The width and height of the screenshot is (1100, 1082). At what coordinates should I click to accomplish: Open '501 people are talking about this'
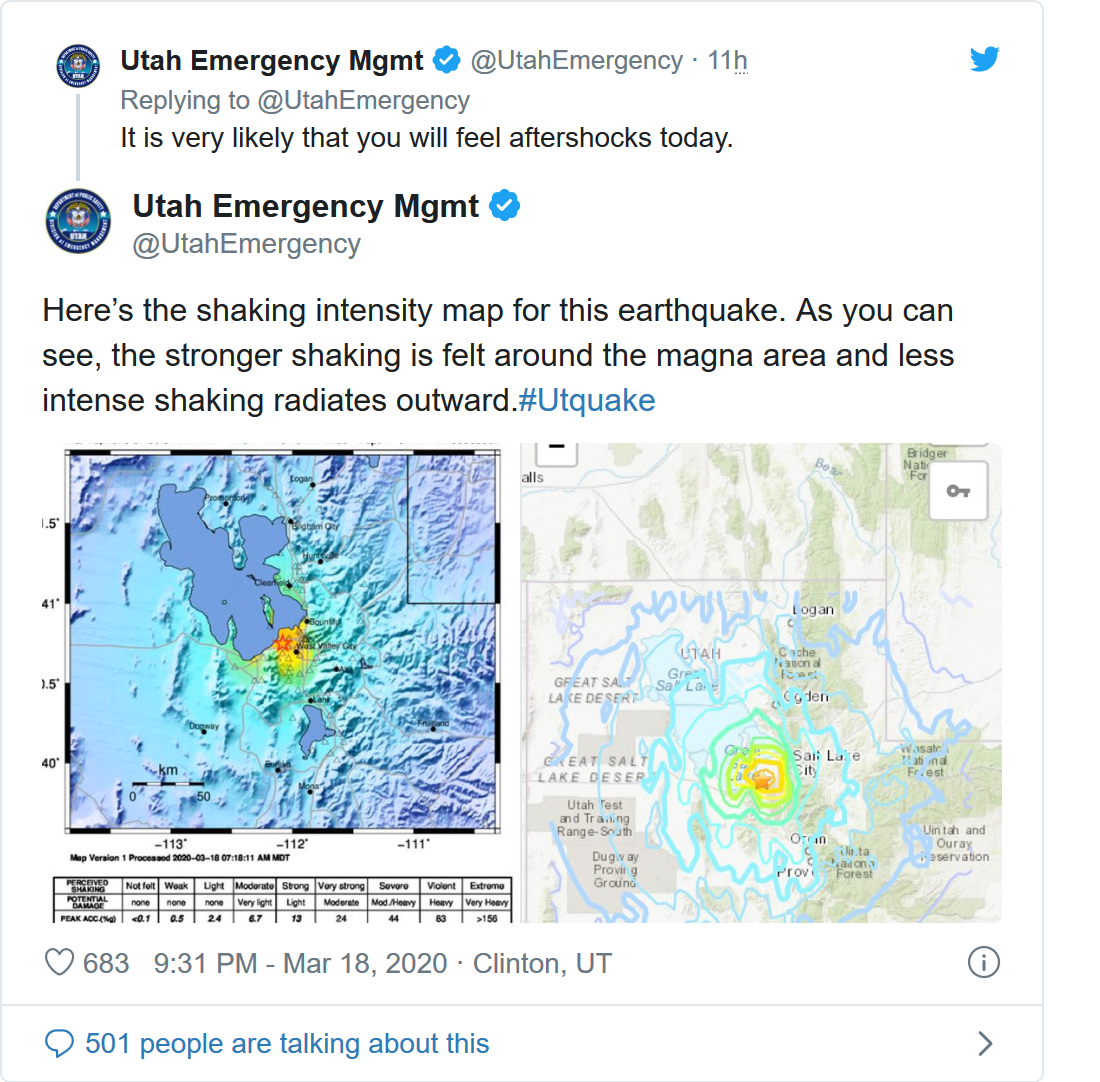(x=287, y=1044)
